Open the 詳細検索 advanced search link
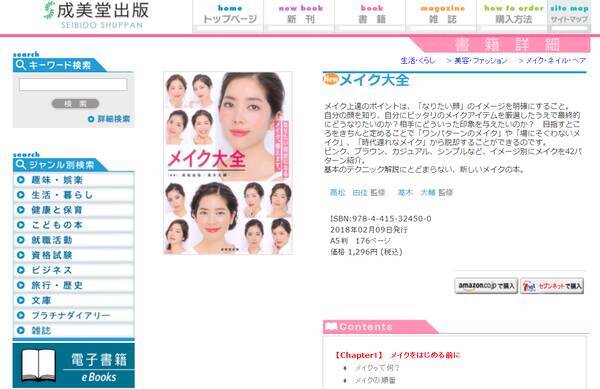This screenshot has width=600, height=389. [114, 119]
